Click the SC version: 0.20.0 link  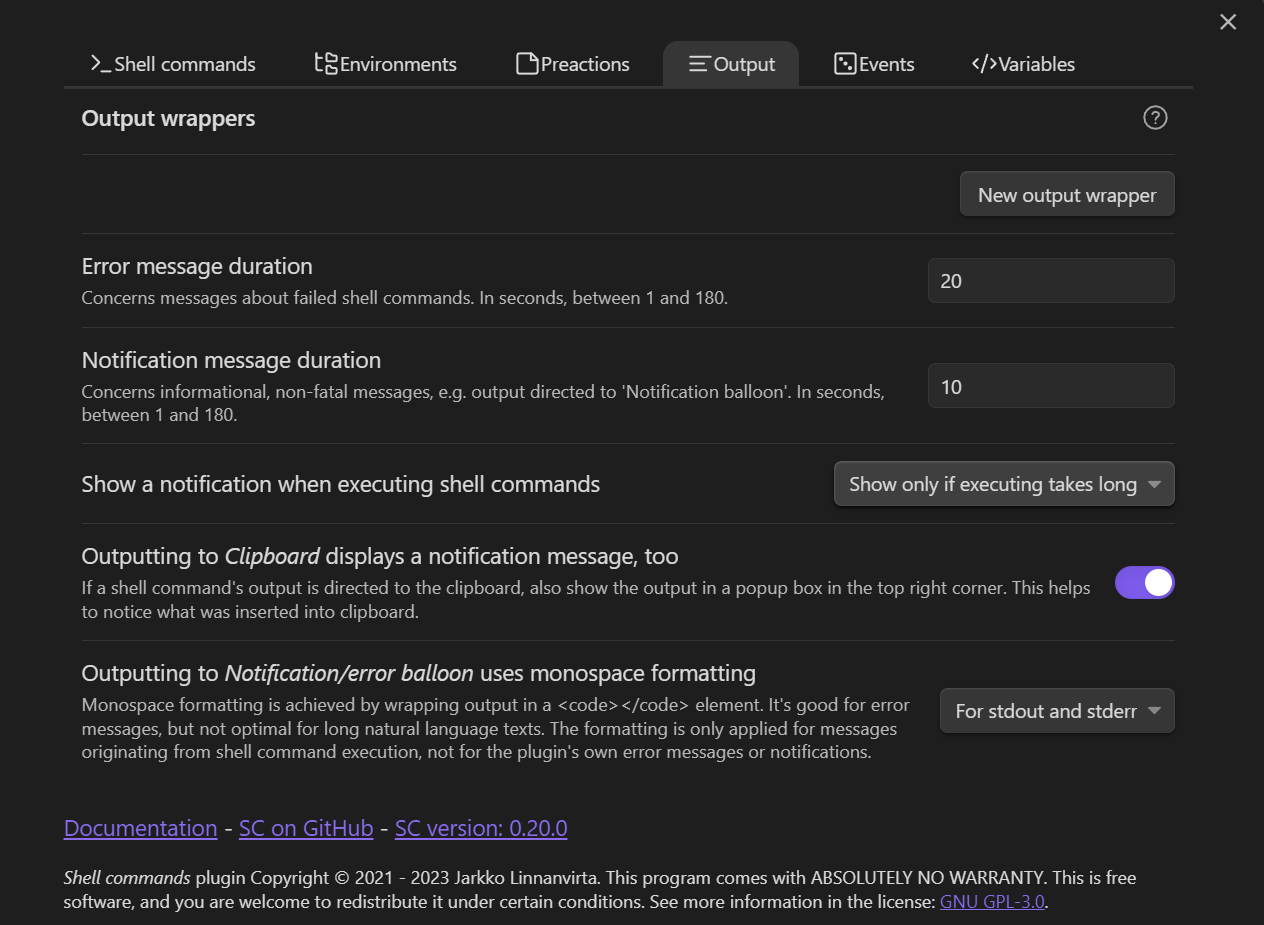tap(481, 828)
